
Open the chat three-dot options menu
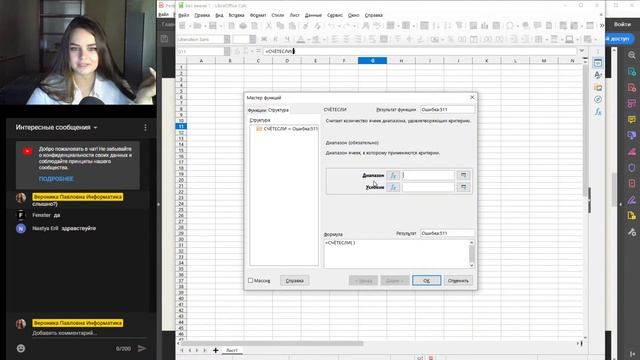coord(145,128)
